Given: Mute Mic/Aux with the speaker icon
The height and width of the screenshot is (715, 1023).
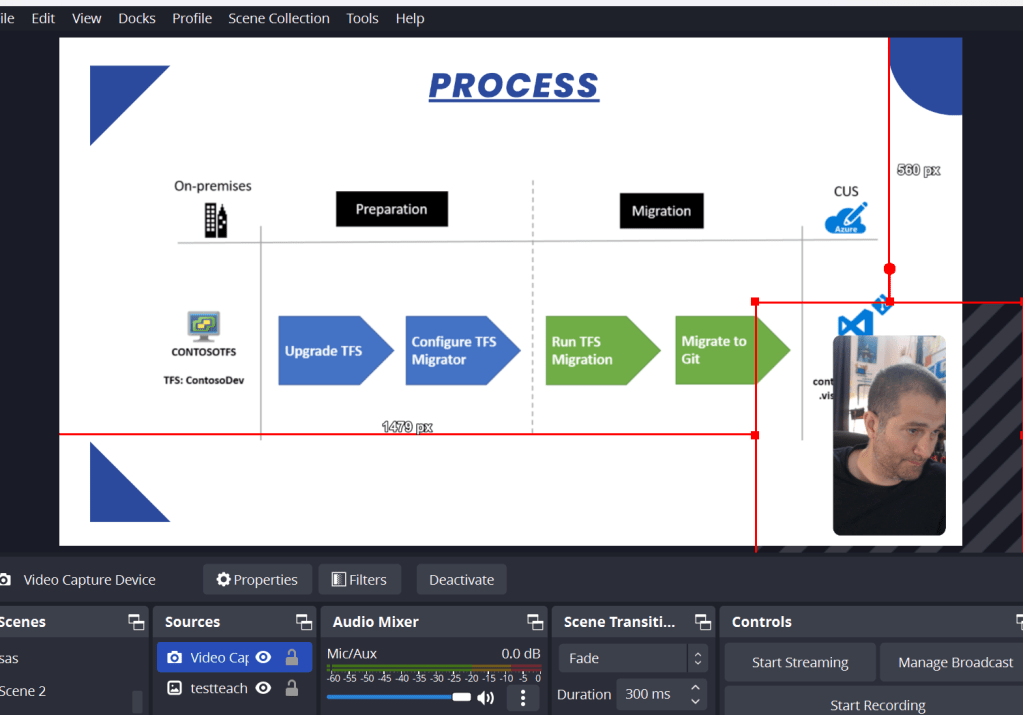Looking at the screenshot, I should pyautogui.click(x=485, y=698).
